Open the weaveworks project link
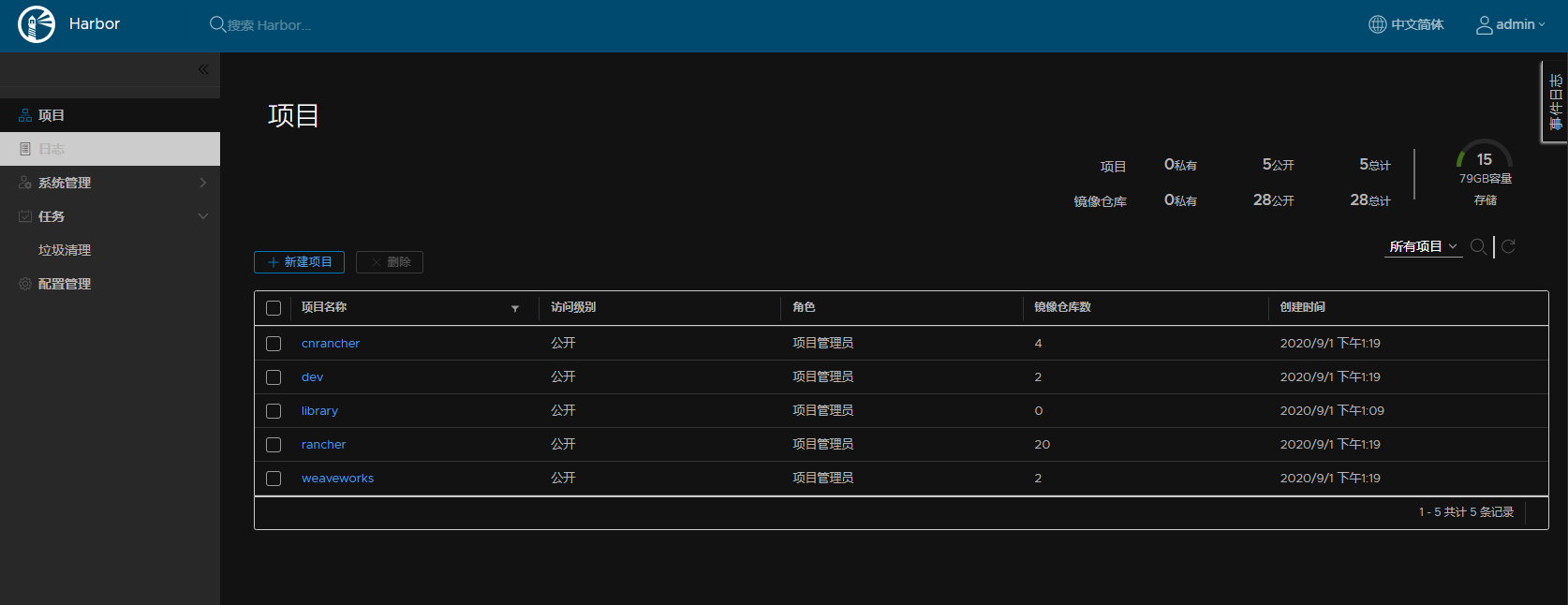 (x=337, y=479)
